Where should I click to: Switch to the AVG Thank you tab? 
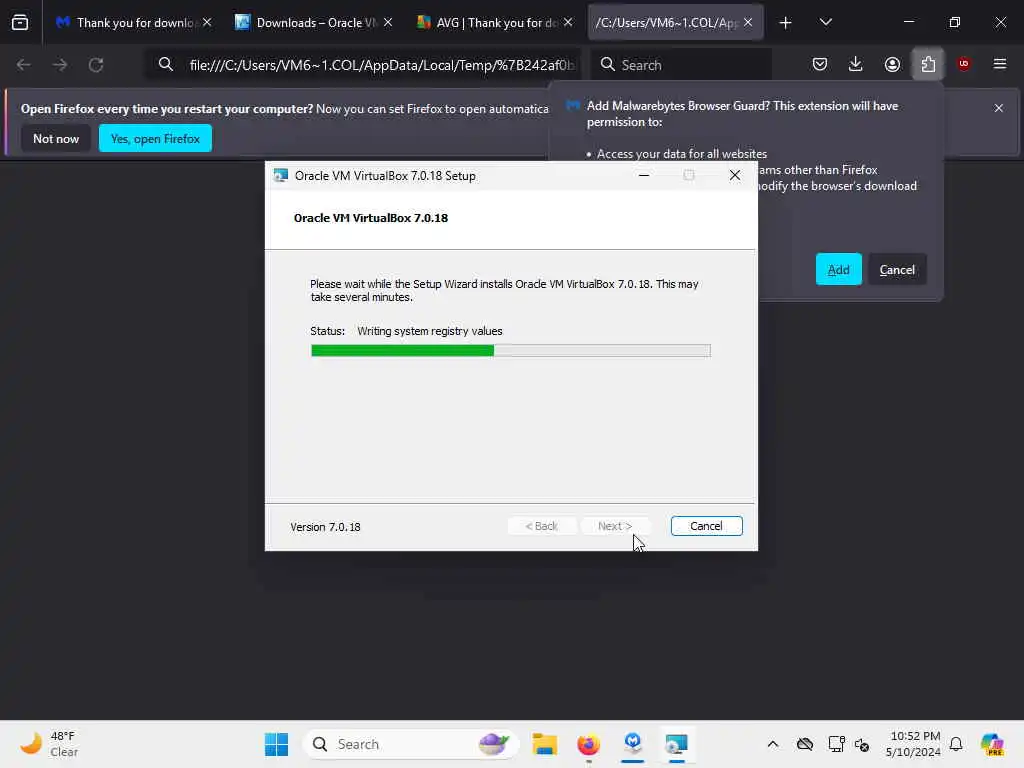point(494,22)
